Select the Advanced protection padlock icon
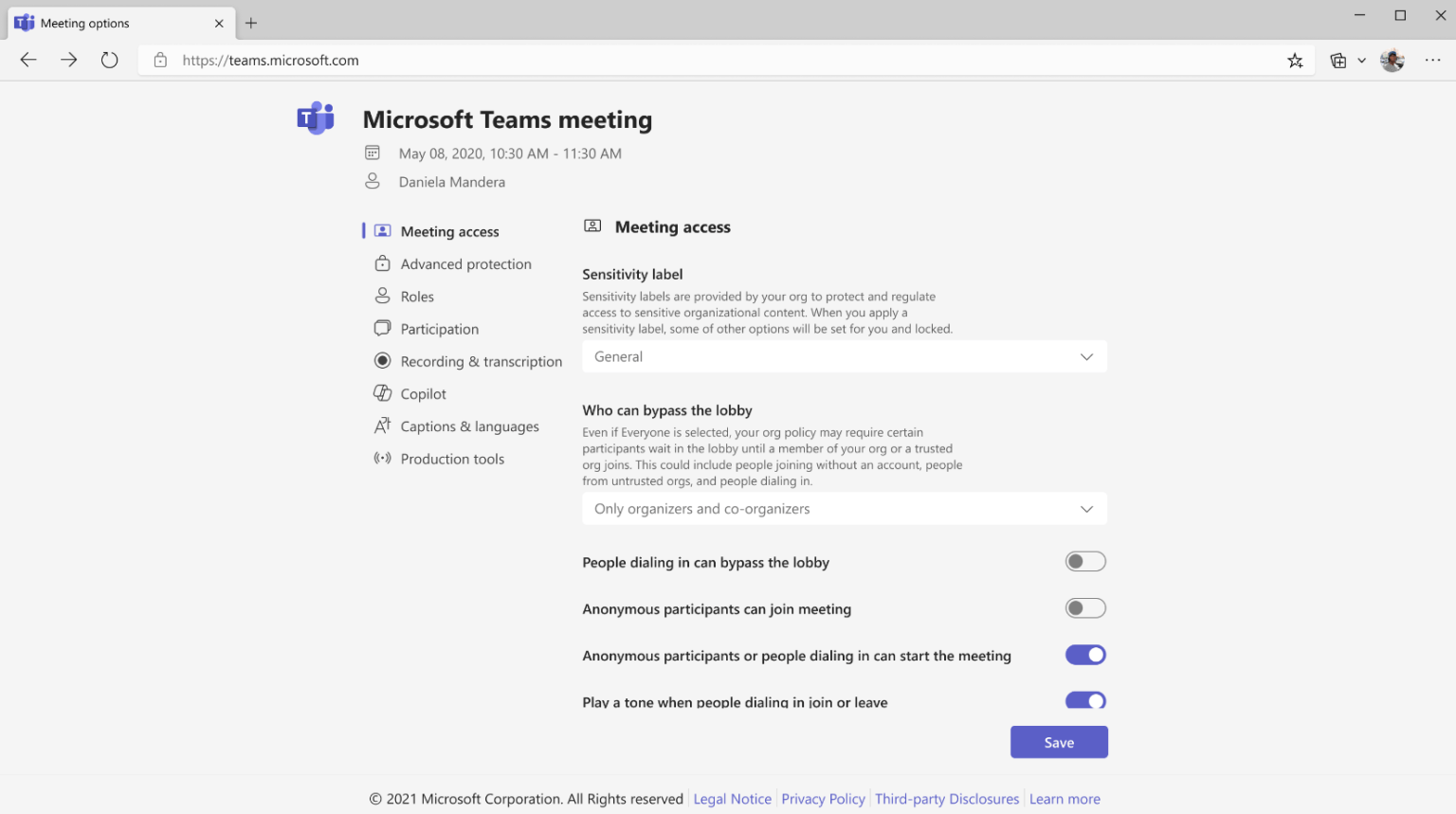 (x=382, y=263)
